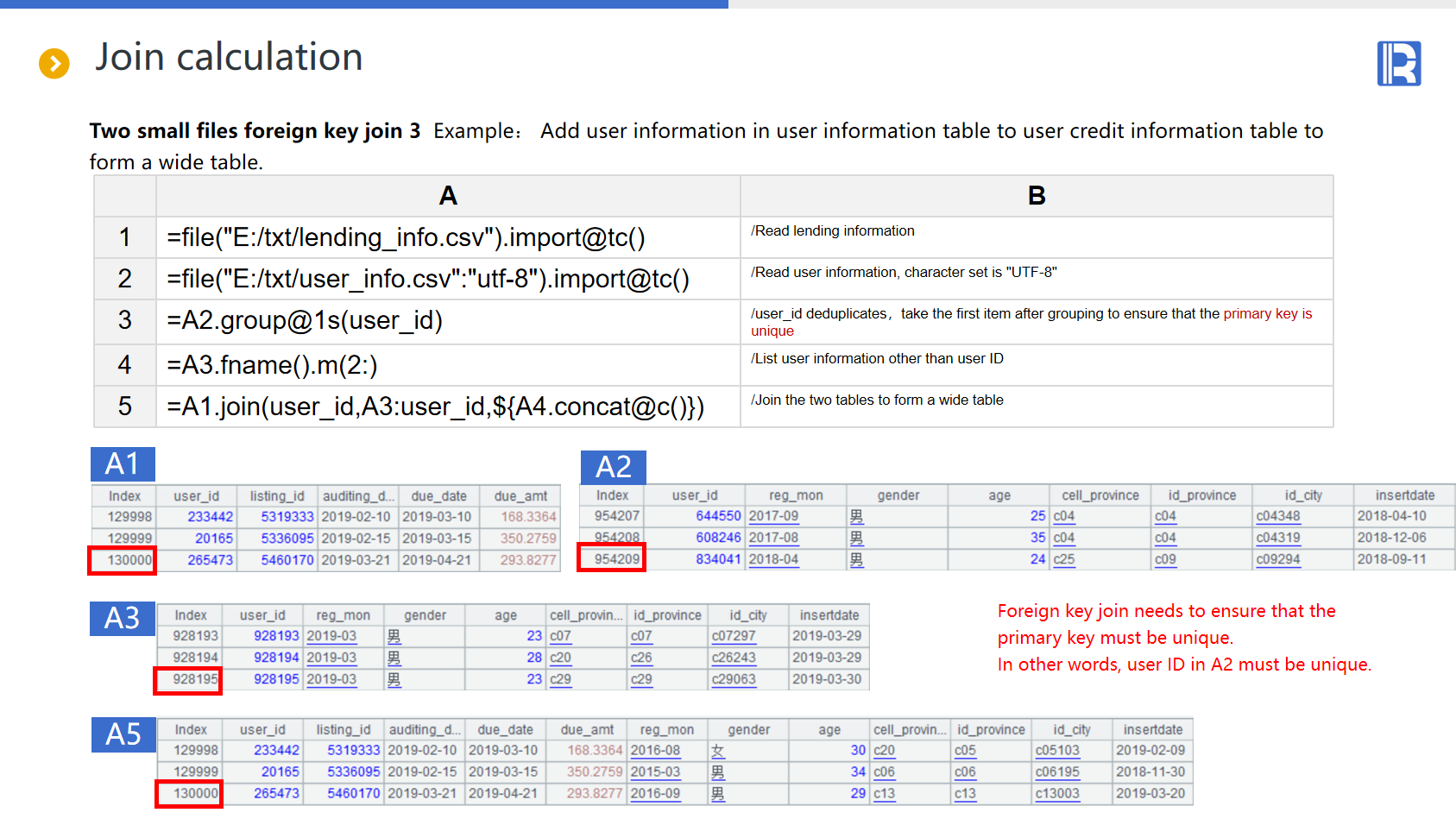Click the blue A2 table label

(x=613, y=467)
